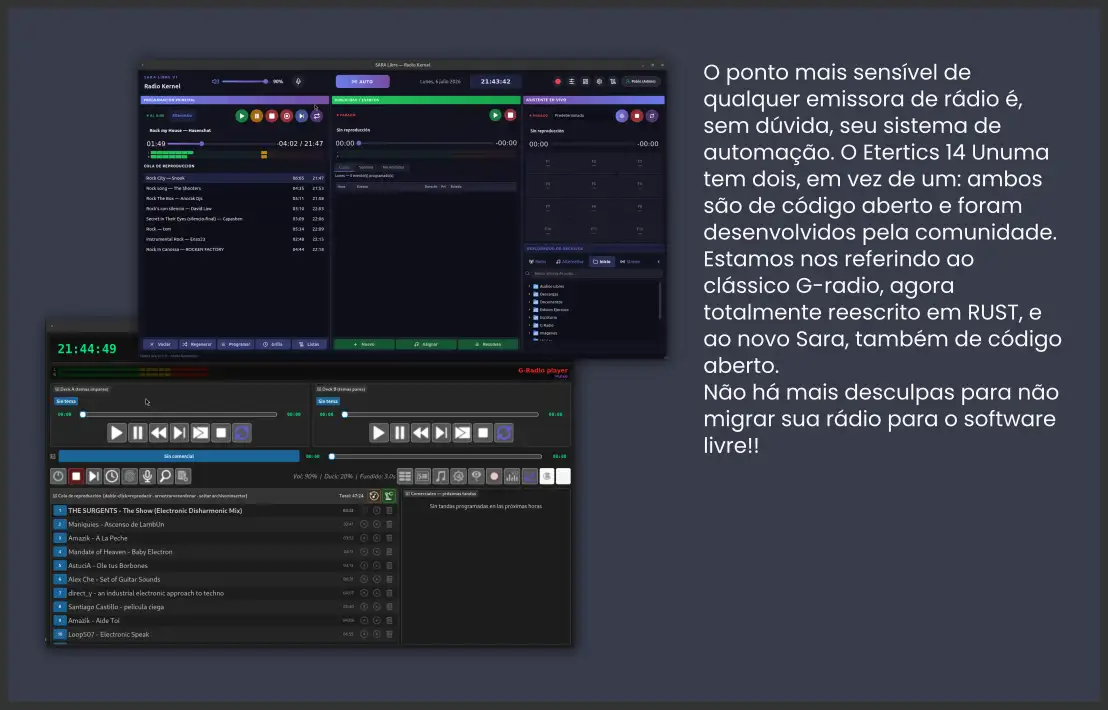1108x710 pixels.
Task: Adjust the SARA 90% volume slider
Action: 244,81
